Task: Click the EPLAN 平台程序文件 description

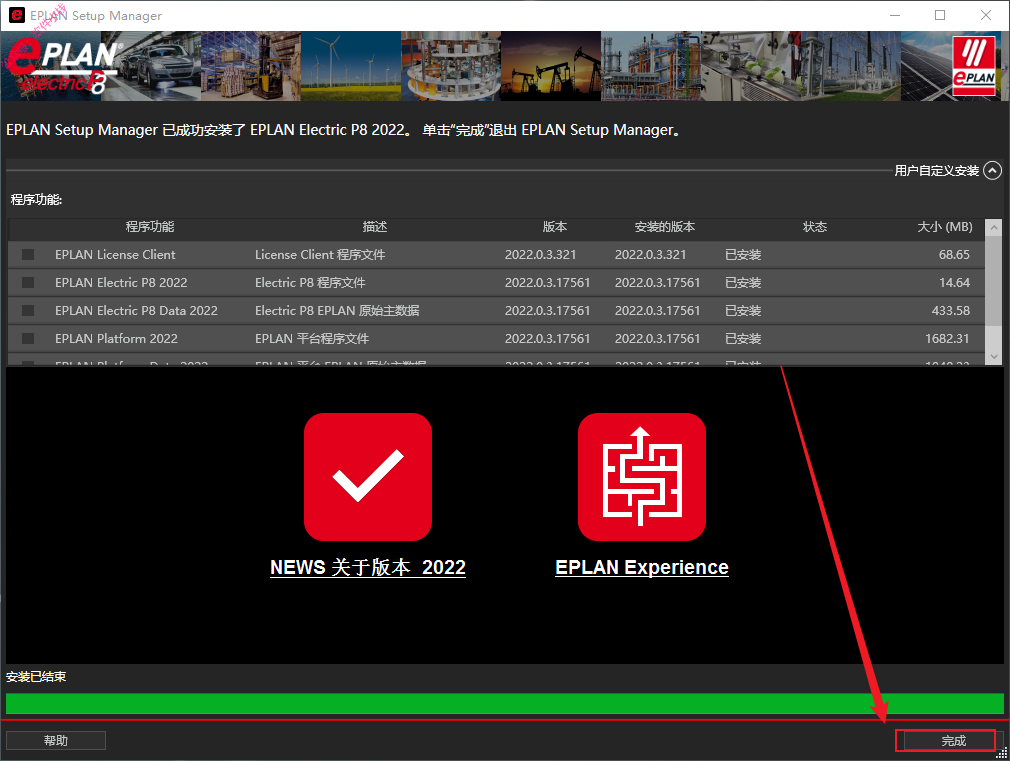Action: pos(312,338)
